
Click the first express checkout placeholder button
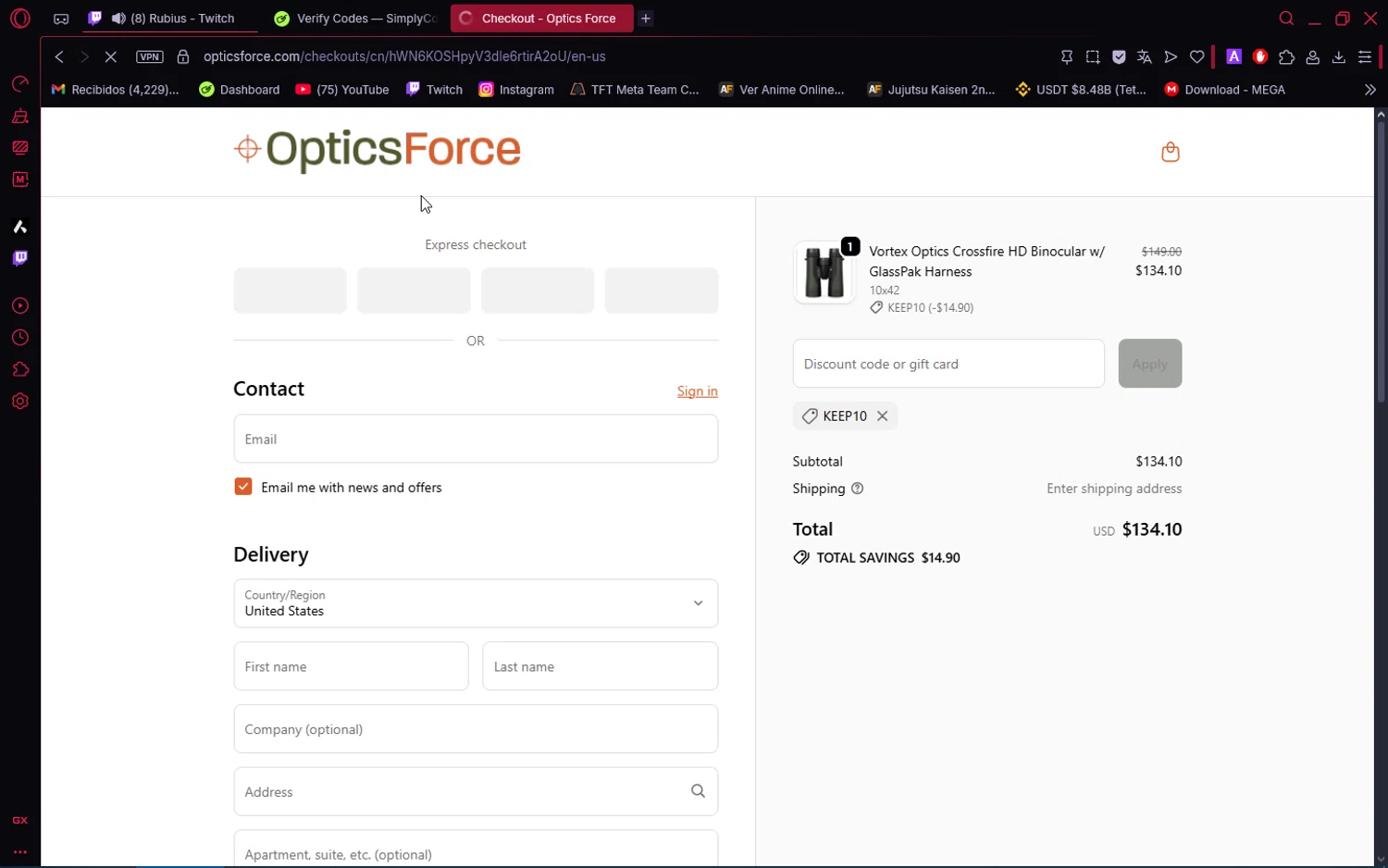[290, 291]
